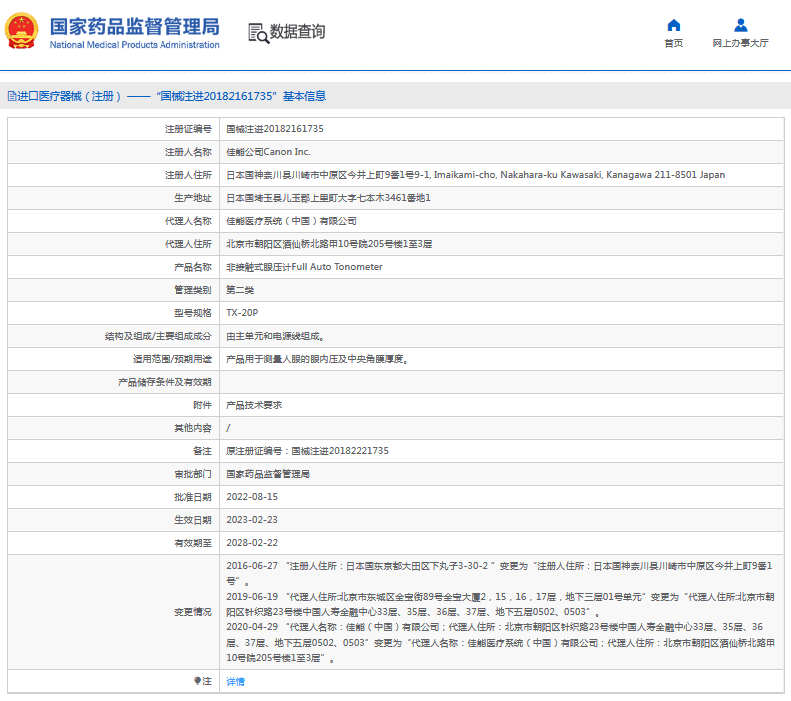
Task: Select expiry date 2028-02-22
Action: point(252,543)
